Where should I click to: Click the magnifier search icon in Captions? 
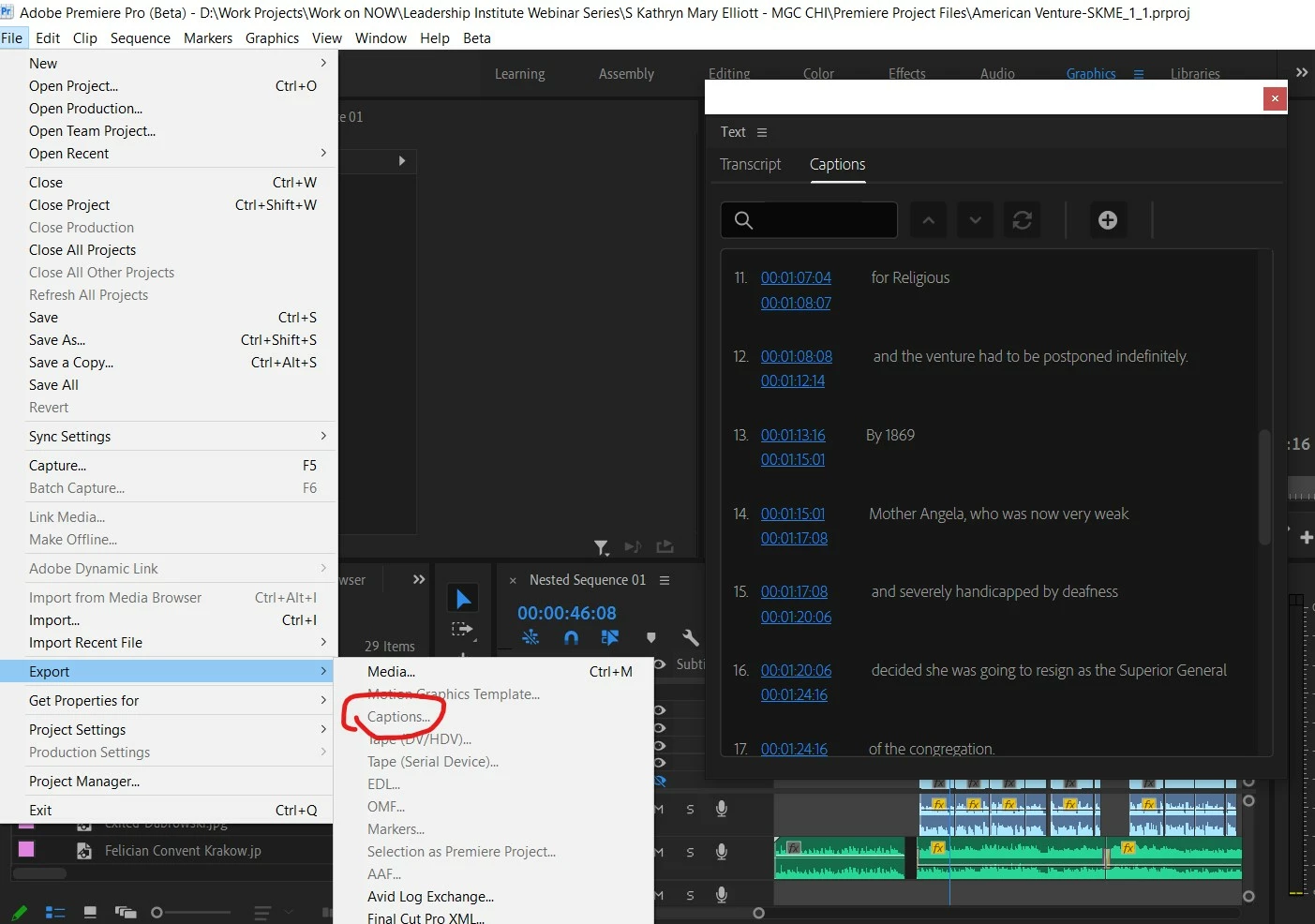(743, 220)
